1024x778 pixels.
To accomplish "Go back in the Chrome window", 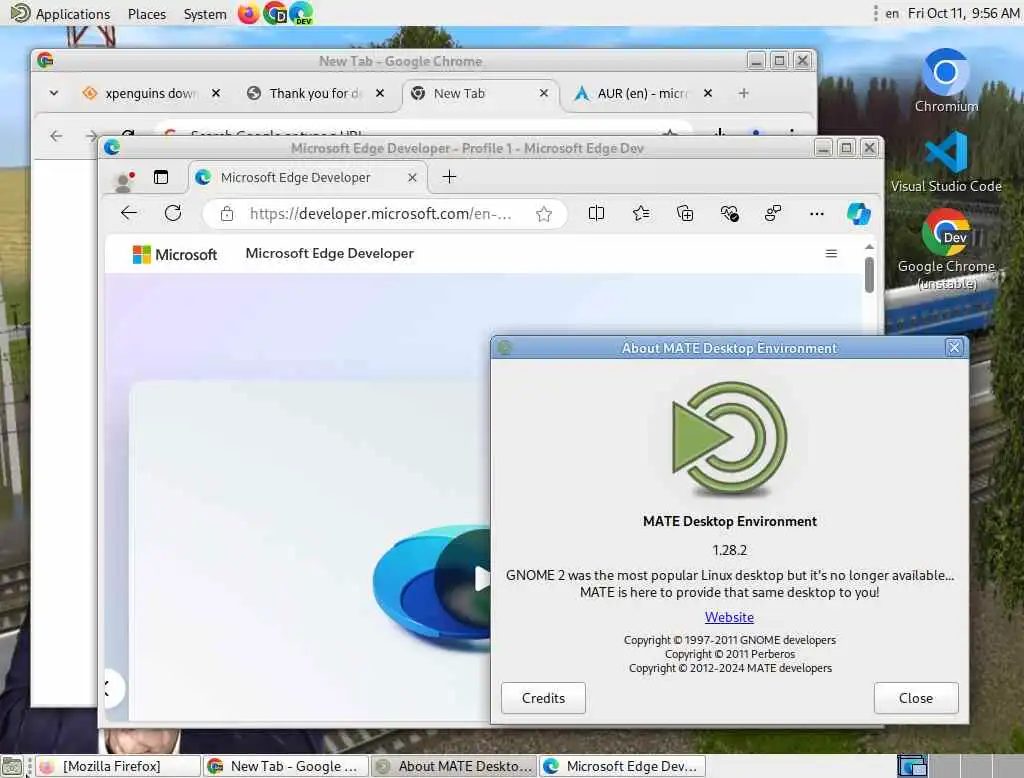I will tap(56, 135).
